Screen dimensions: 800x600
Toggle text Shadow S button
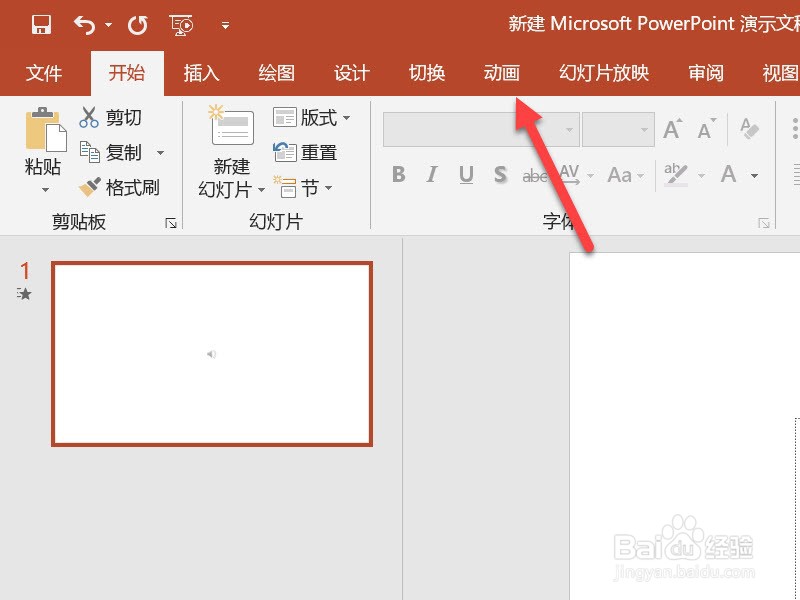click(501, 174)
